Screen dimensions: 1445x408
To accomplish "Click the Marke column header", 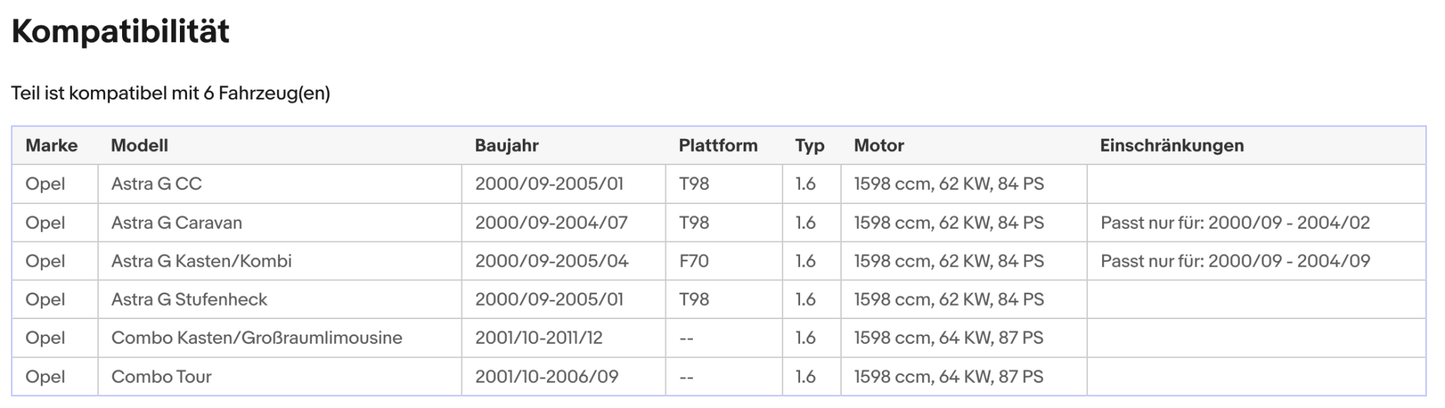I will coord(51,146).
